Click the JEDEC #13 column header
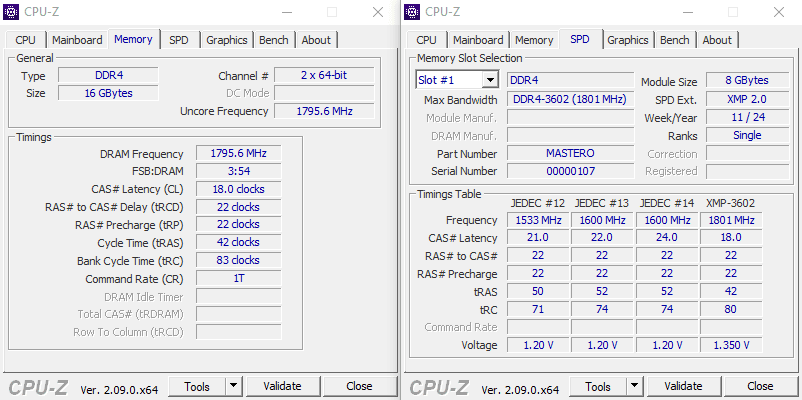This screenshot has width=802, height=400. (602, 203)
